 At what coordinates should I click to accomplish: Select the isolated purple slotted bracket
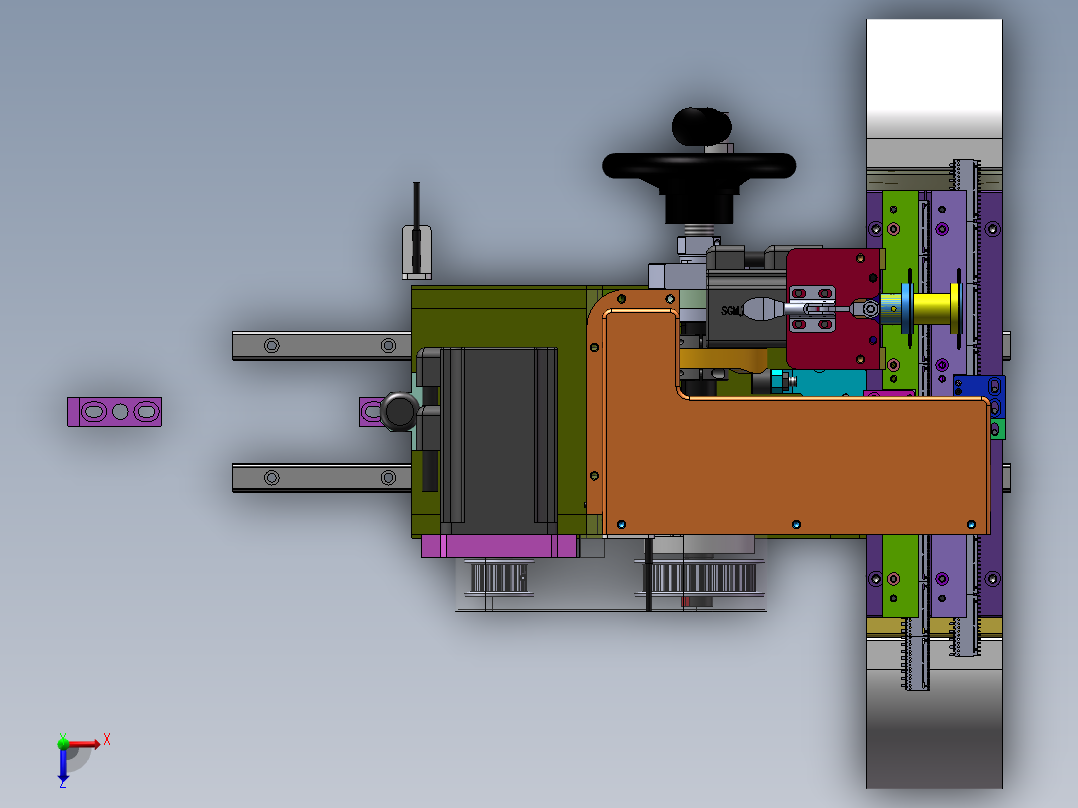point(114,412)
